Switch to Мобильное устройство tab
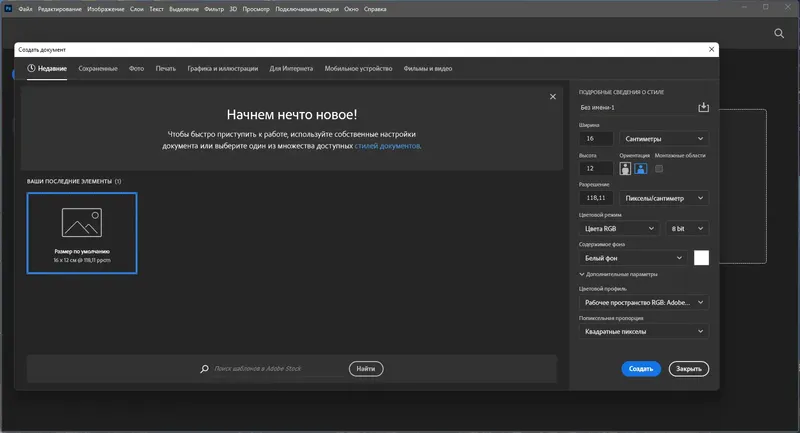 [358, 68]
